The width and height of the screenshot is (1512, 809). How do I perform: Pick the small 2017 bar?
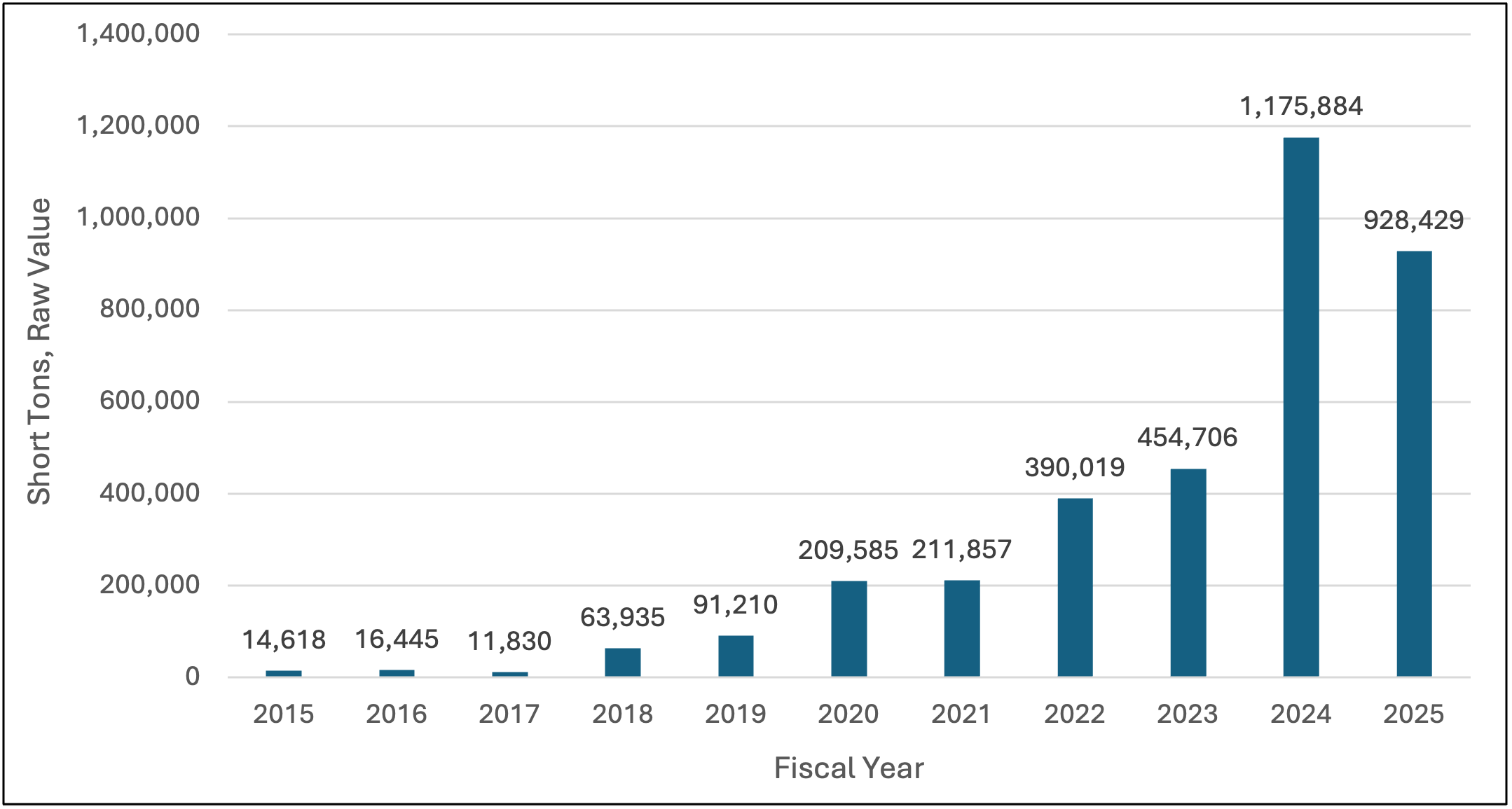pyautogui.click(x=510, y=674)
